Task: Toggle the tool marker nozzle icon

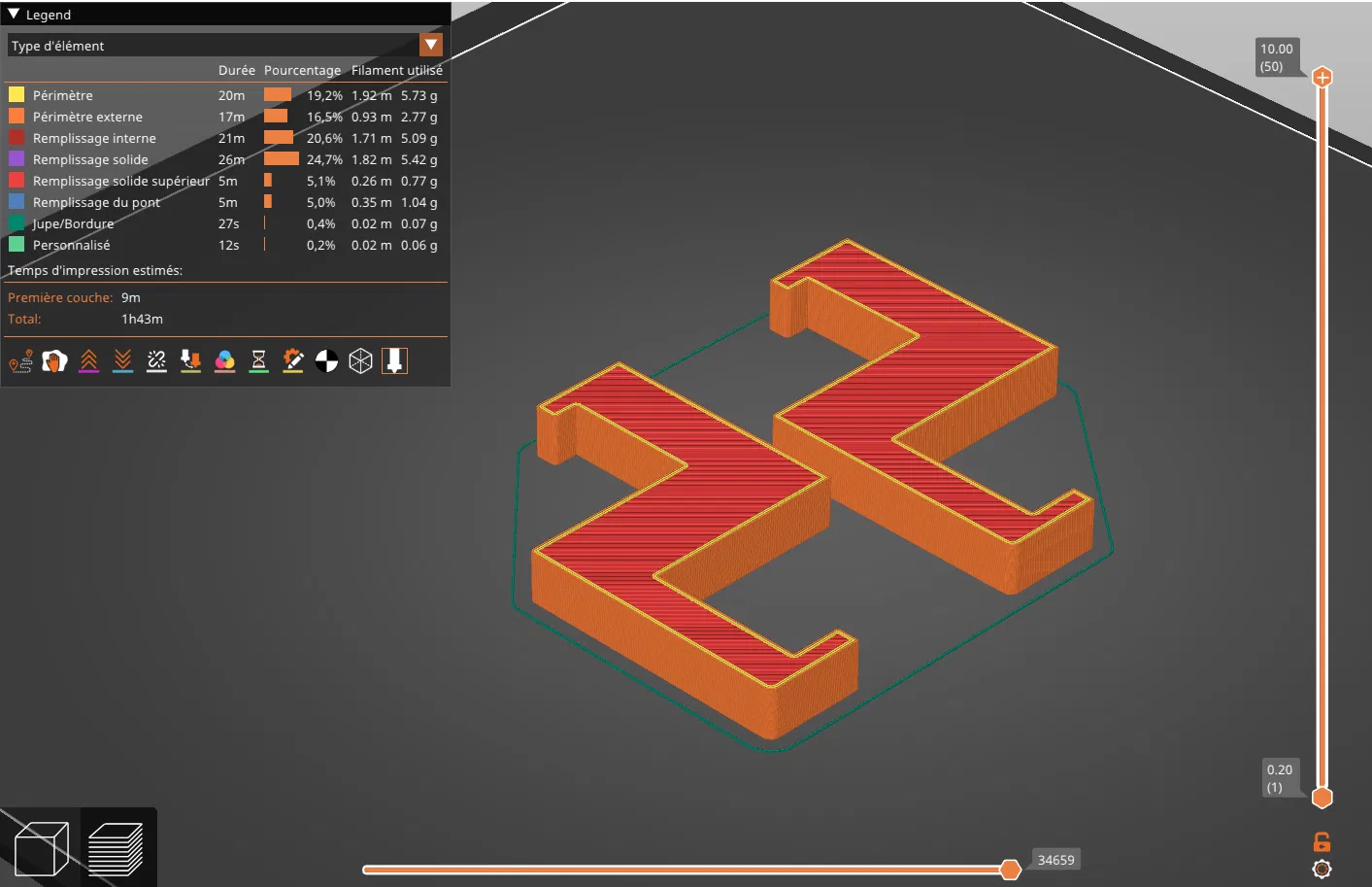Action: (x=394, y=361)
